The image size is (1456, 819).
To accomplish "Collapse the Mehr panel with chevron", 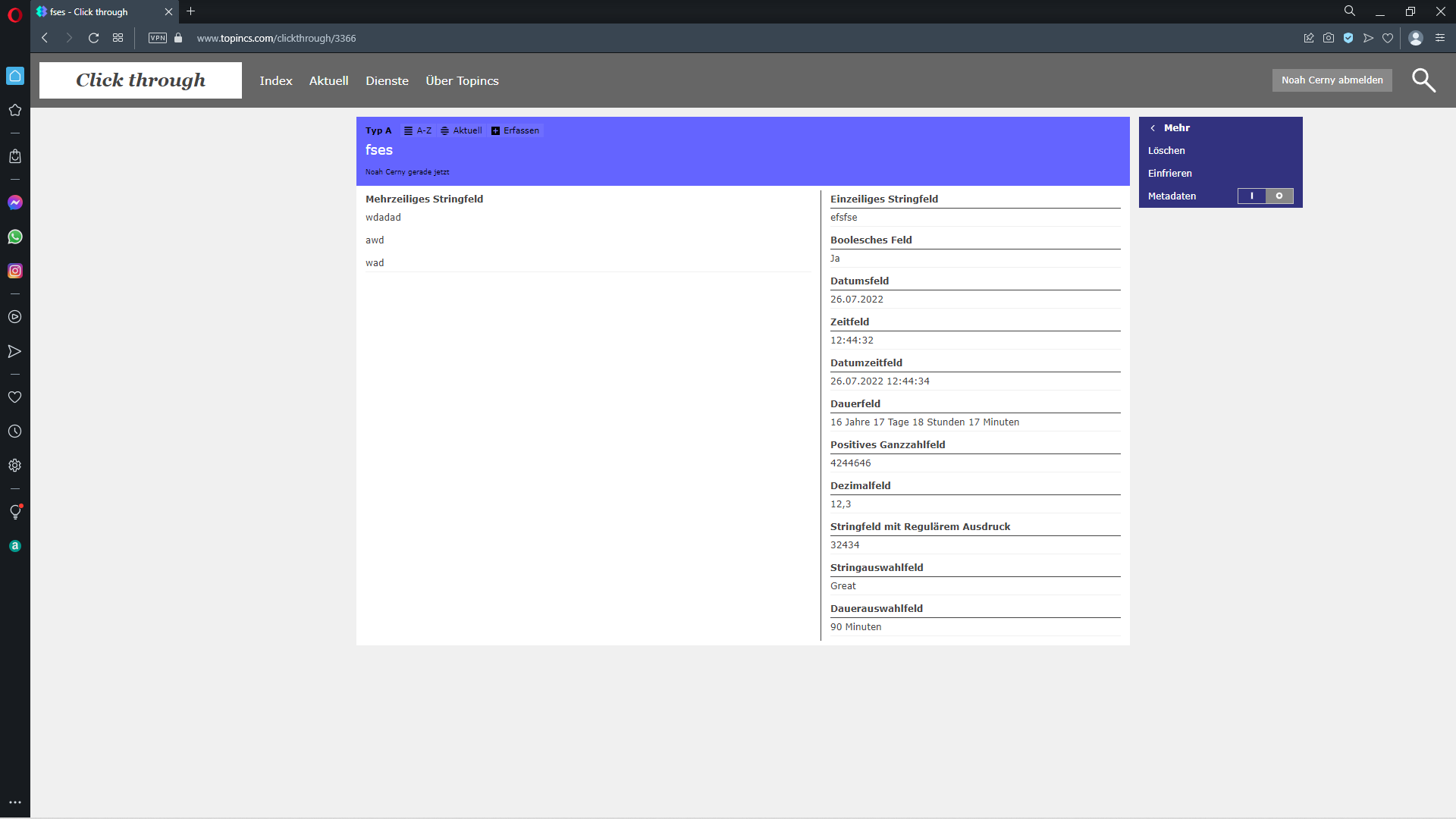I will (x=1153, y=128).
